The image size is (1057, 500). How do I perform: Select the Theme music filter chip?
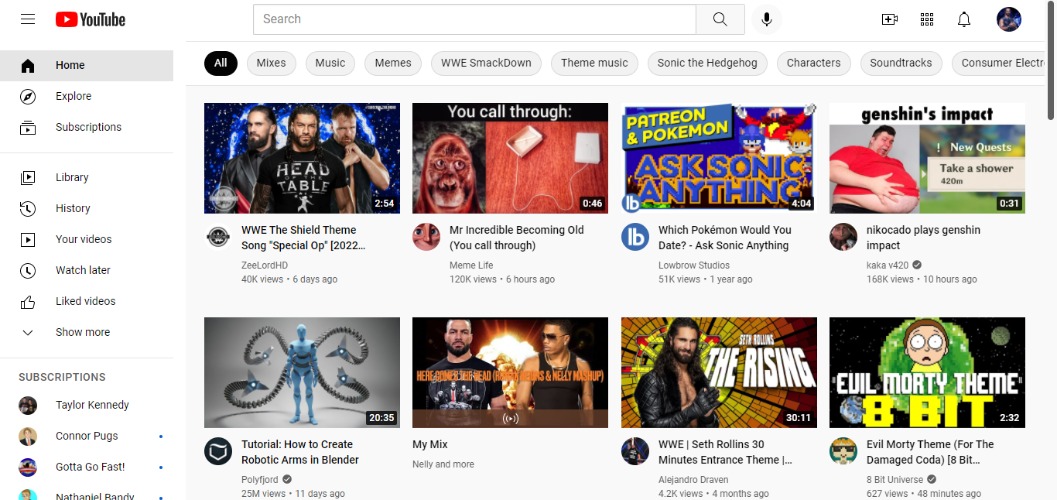click(595, 63)
